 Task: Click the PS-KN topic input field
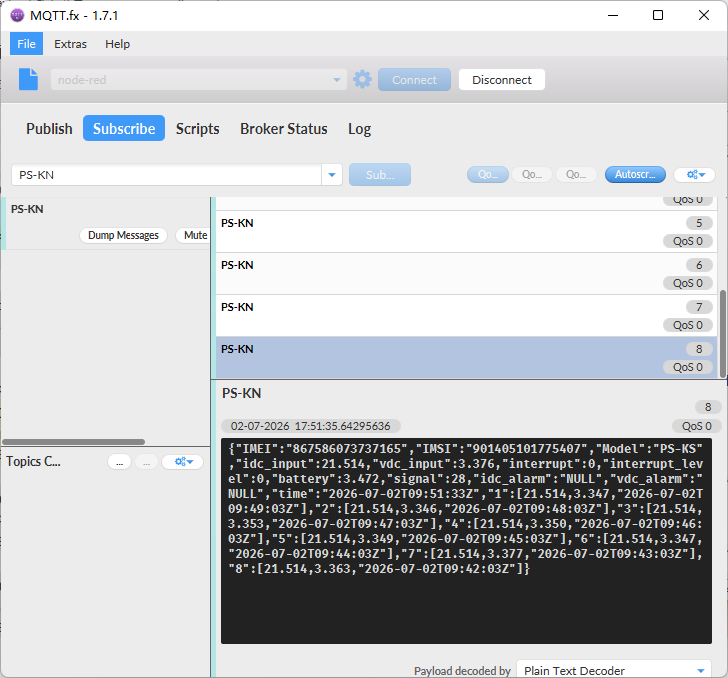click(x=167, y=175)
